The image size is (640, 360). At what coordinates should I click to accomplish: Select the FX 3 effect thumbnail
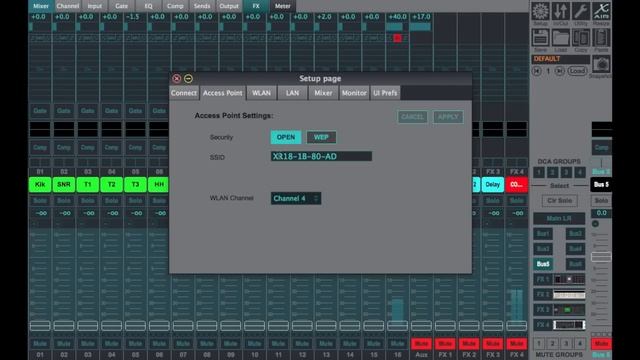(569, 310)
